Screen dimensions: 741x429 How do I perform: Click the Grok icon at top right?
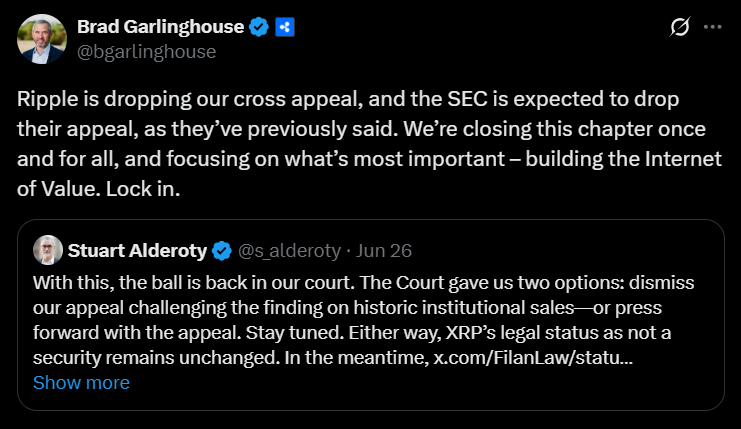[x=680, y=27]
